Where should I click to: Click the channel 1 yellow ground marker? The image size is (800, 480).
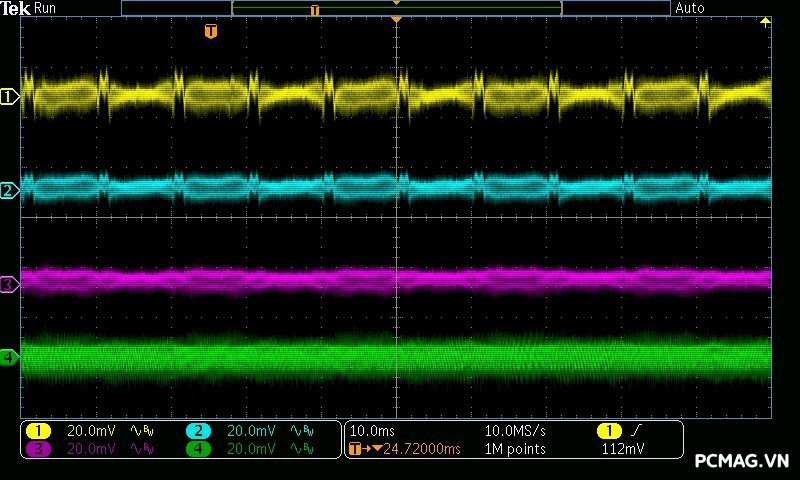[x=9, y=97]
